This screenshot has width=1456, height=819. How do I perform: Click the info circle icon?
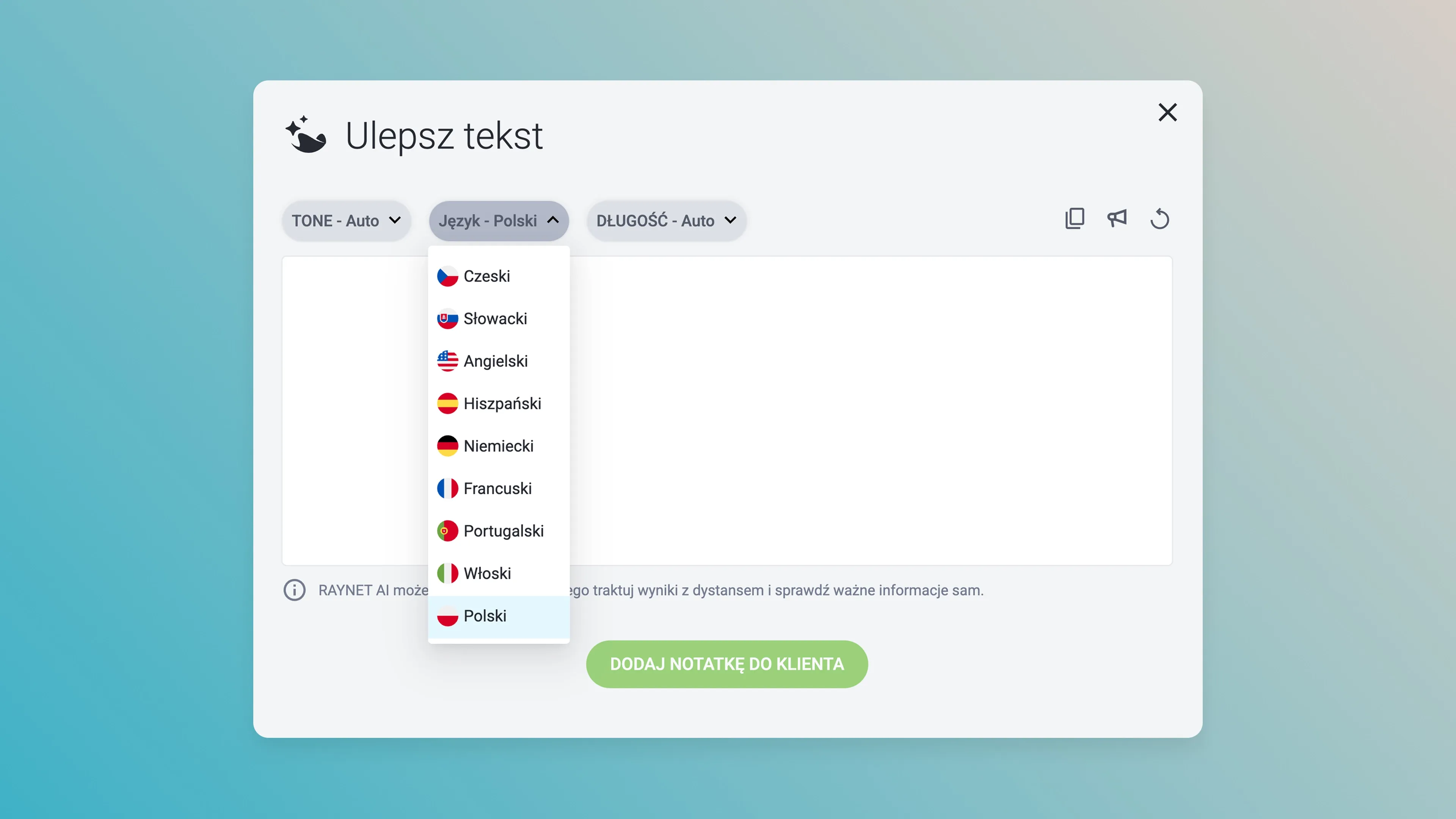pyautogui.click(x=295, y=590)
